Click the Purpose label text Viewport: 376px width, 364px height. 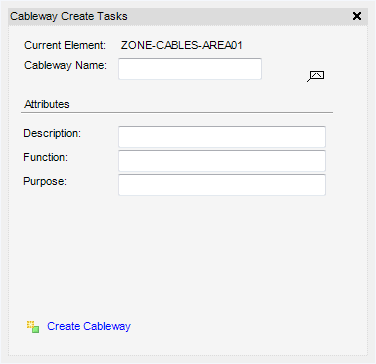point(45,182)
